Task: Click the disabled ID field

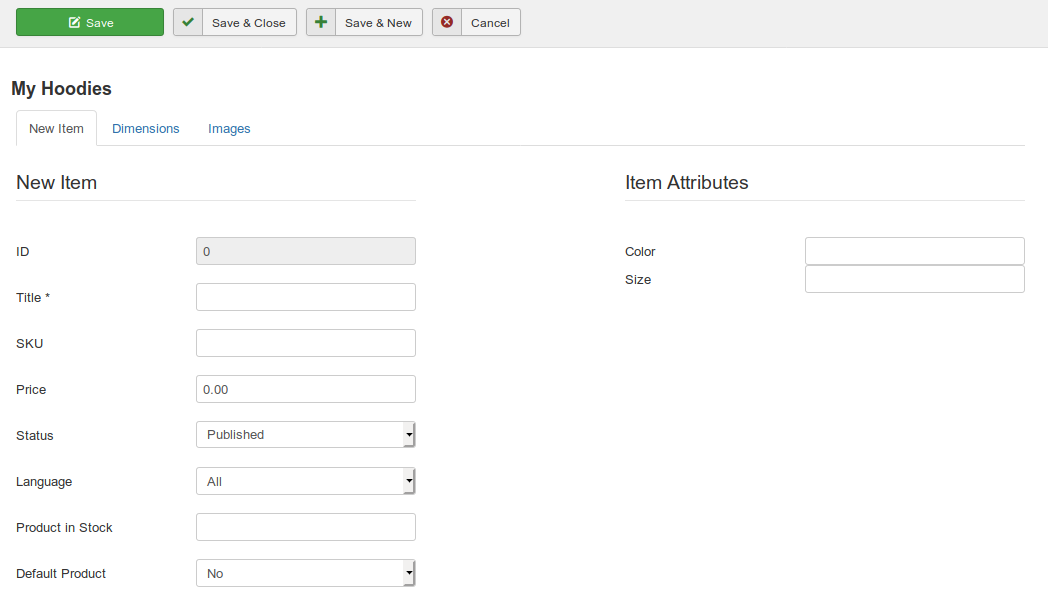Action: pos(305,251)
